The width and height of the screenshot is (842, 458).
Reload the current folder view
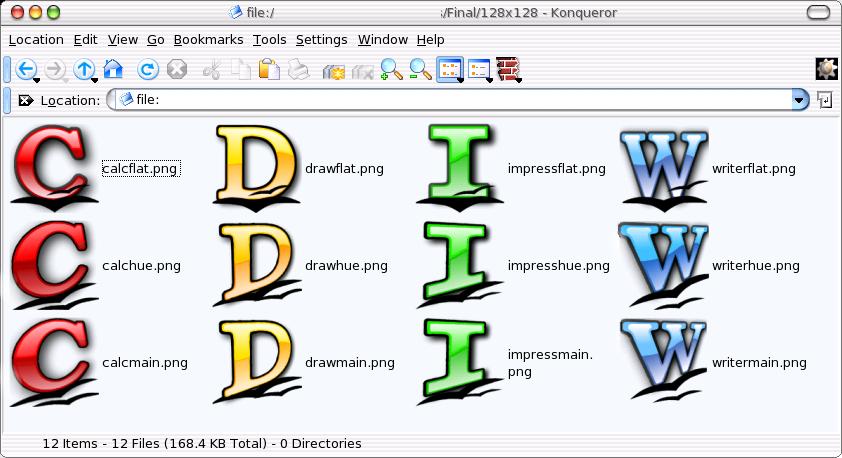tap(148, 69)
